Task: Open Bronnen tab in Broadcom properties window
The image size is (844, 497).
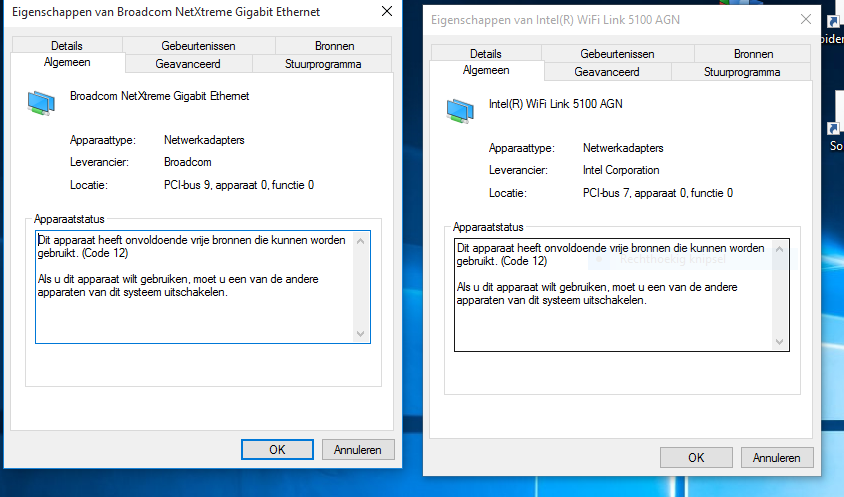Action: (x=334, y=46)
